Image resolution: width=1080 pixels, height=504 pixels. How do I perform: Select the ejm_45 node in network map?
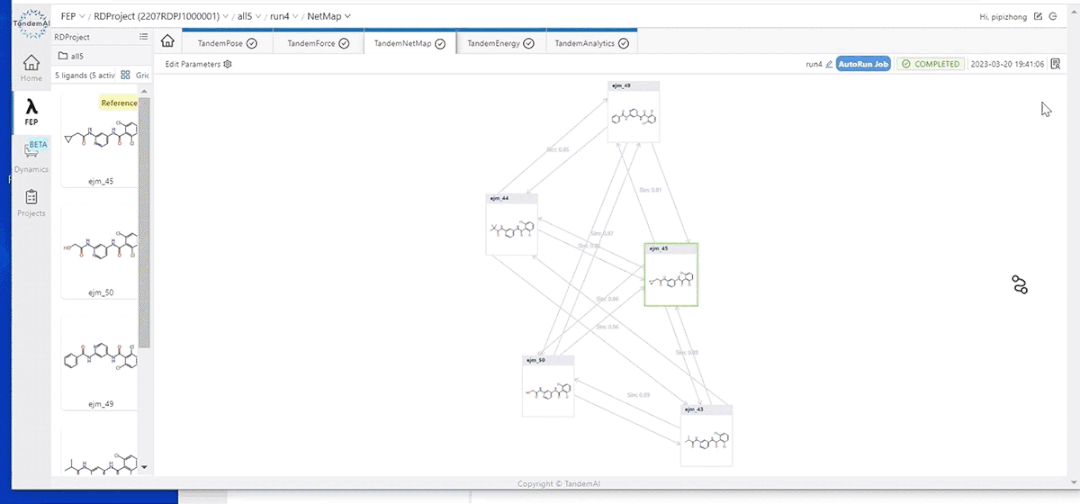[671, 275]
